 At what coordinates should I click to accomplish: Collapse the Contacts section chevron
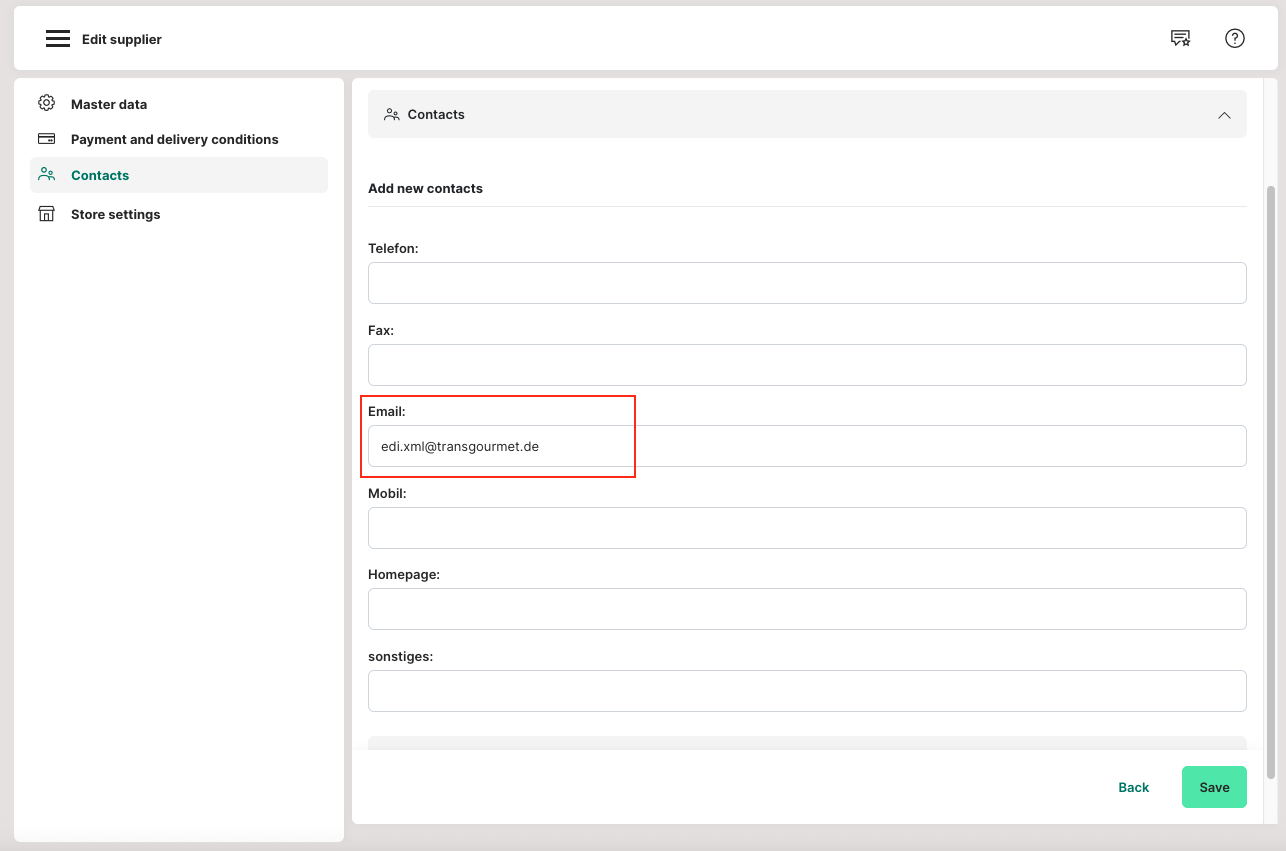pyautogui.click(x=1223, y=115)
